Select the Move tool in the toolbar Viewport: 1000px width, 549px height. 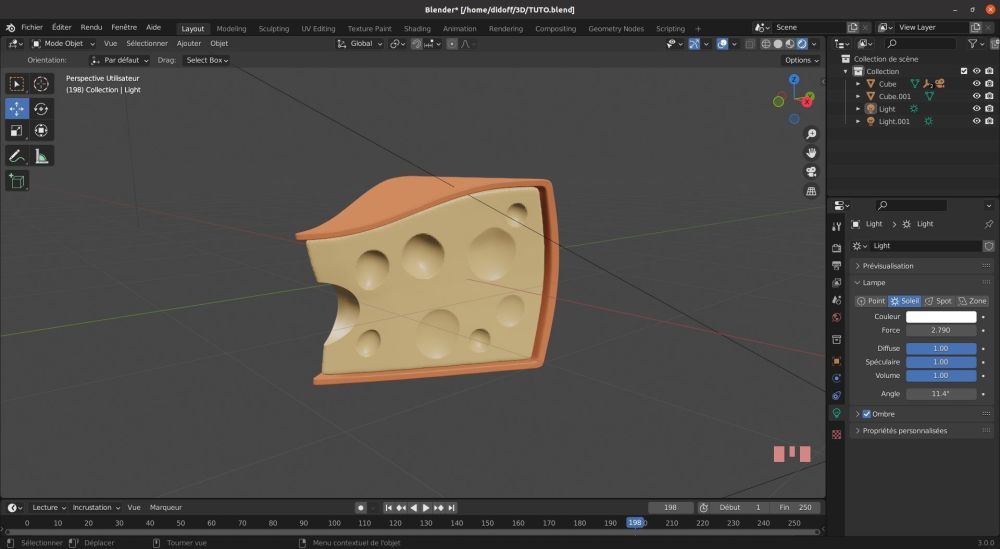tap(17, 108)
